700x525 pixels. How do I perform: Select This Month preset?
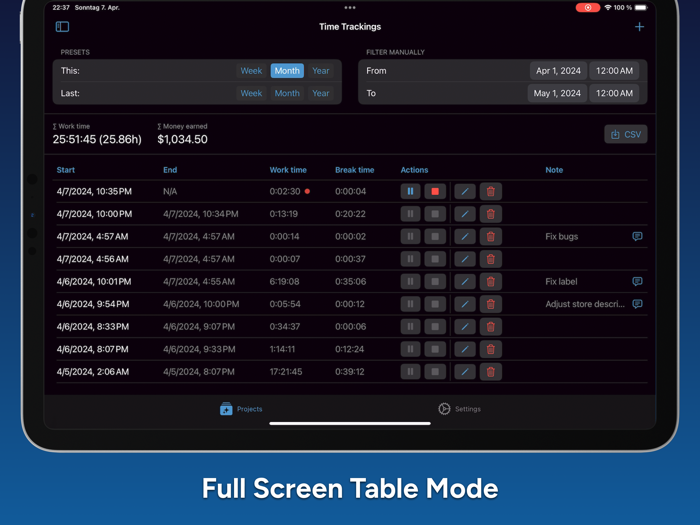coord(287,71)
